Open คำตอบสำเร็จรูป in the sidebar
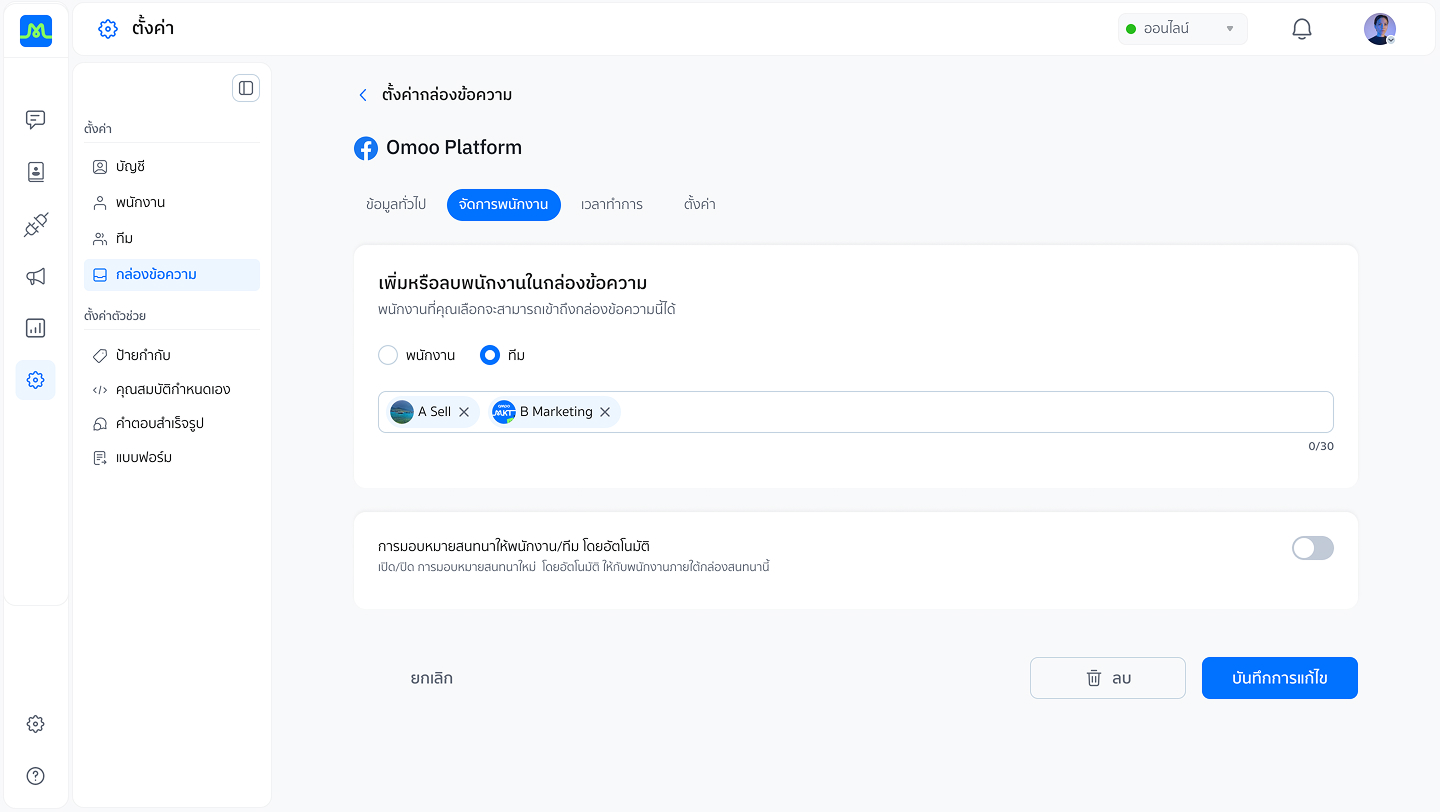Screen dimensions: 1440x812 pos(172,424)
